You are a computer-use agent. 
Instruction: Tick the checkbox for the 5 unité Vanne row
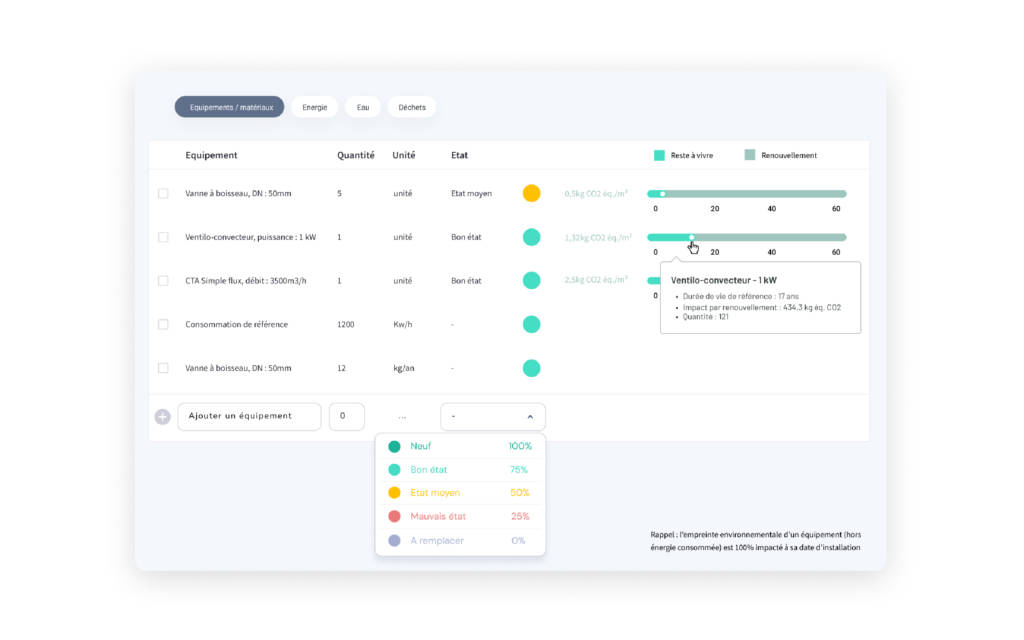163,193
